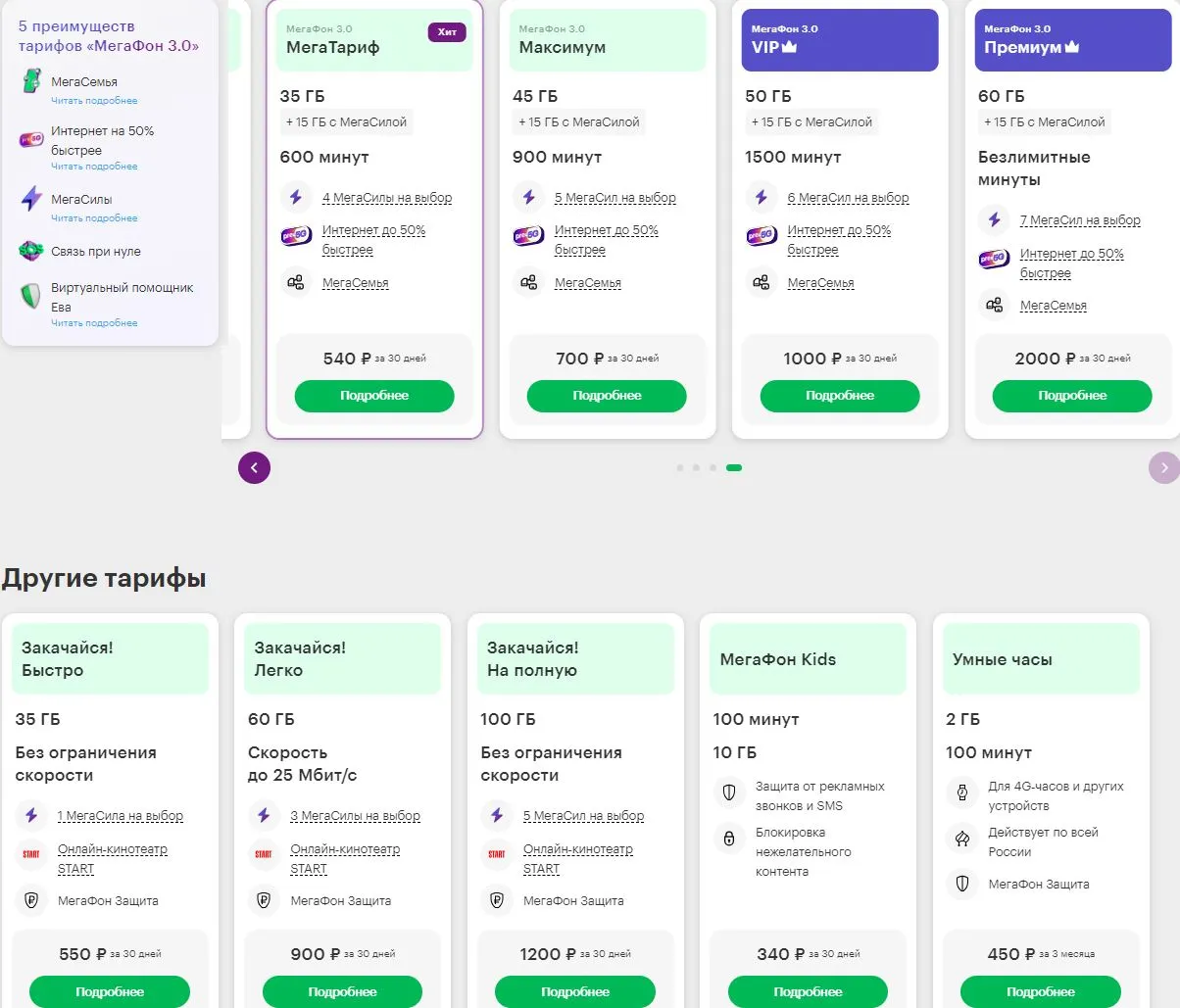Open Подробнее for МегаТариф at 540 ₽
The height and width of the screenshot is (1008, 1180).
click(374, 396)
